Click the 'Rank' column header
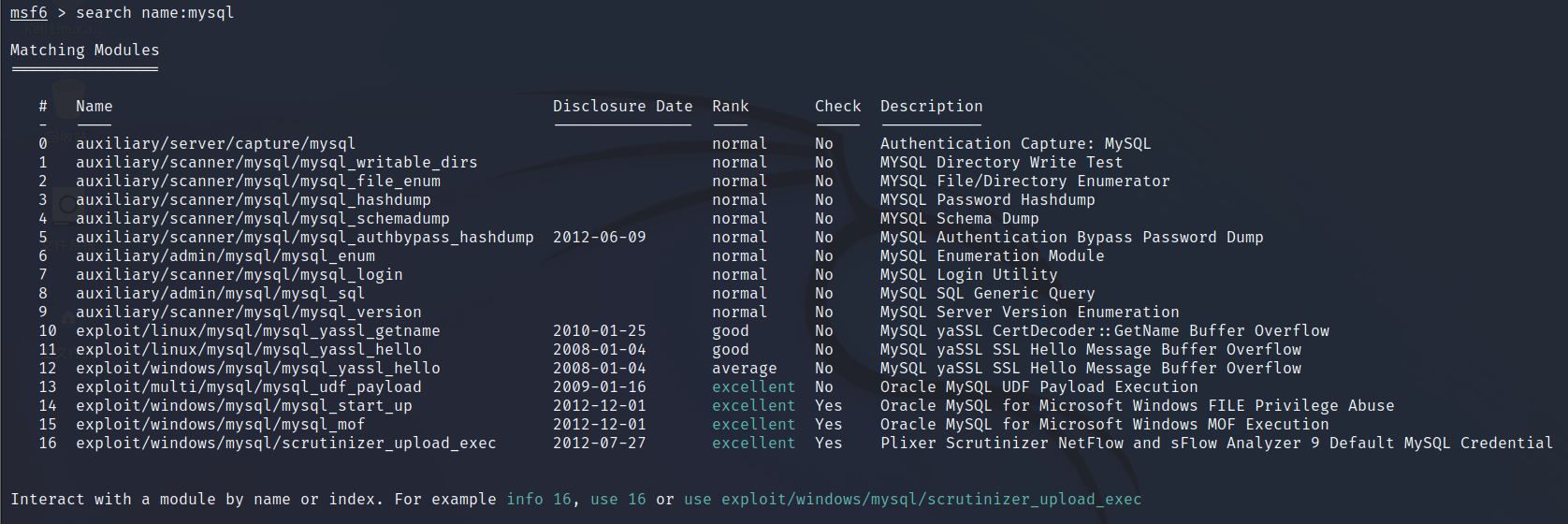 point(731,107)
